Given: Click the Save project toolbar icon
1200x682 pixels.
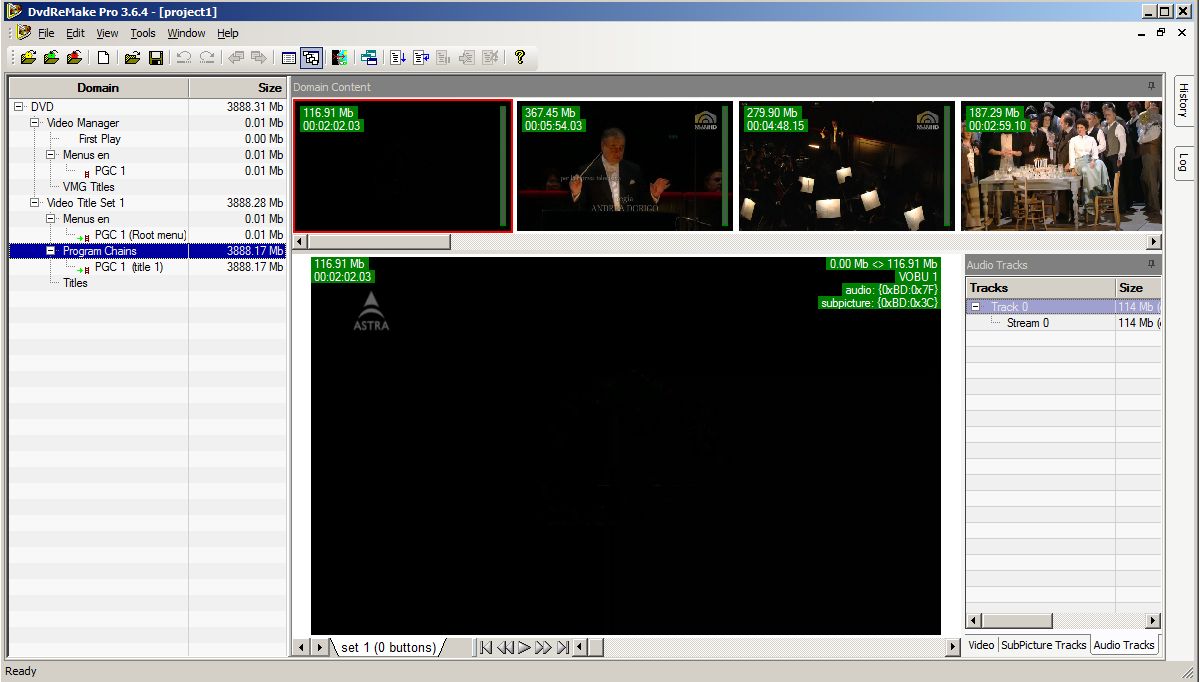Looking at the screenshot, I should pyautogui.click(x=156, y=58).
